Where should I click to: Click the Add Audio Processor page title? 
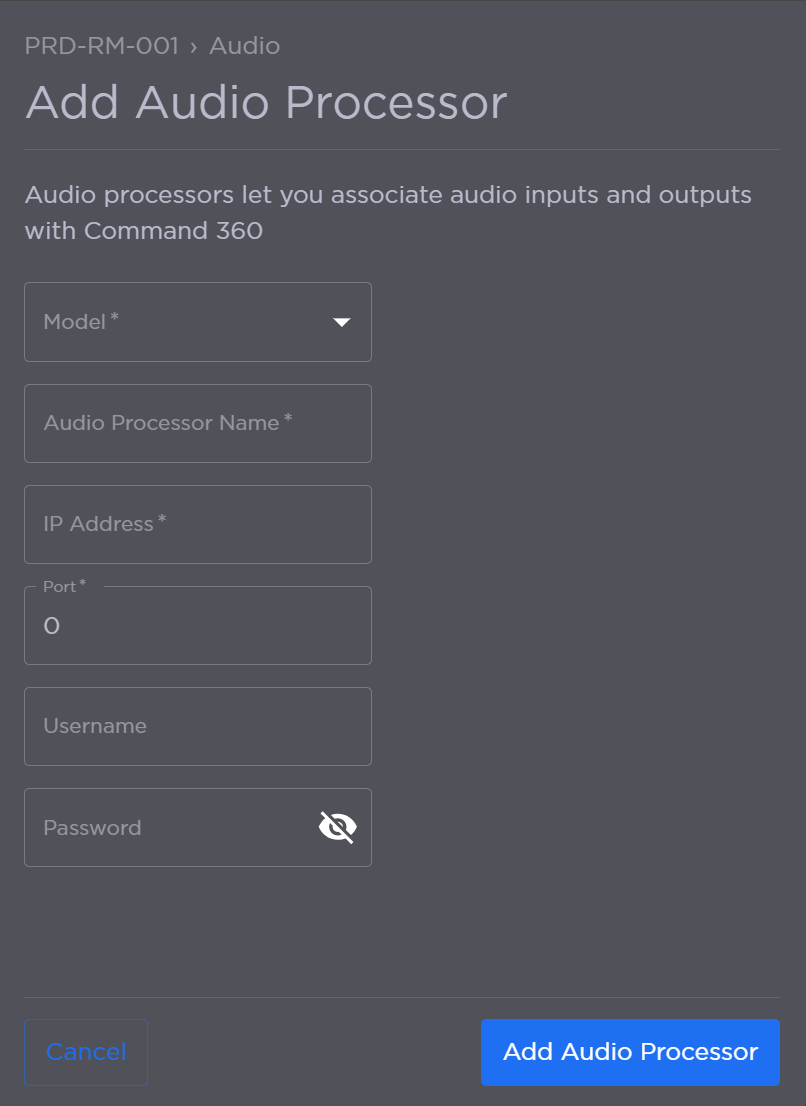click(266, 102)
